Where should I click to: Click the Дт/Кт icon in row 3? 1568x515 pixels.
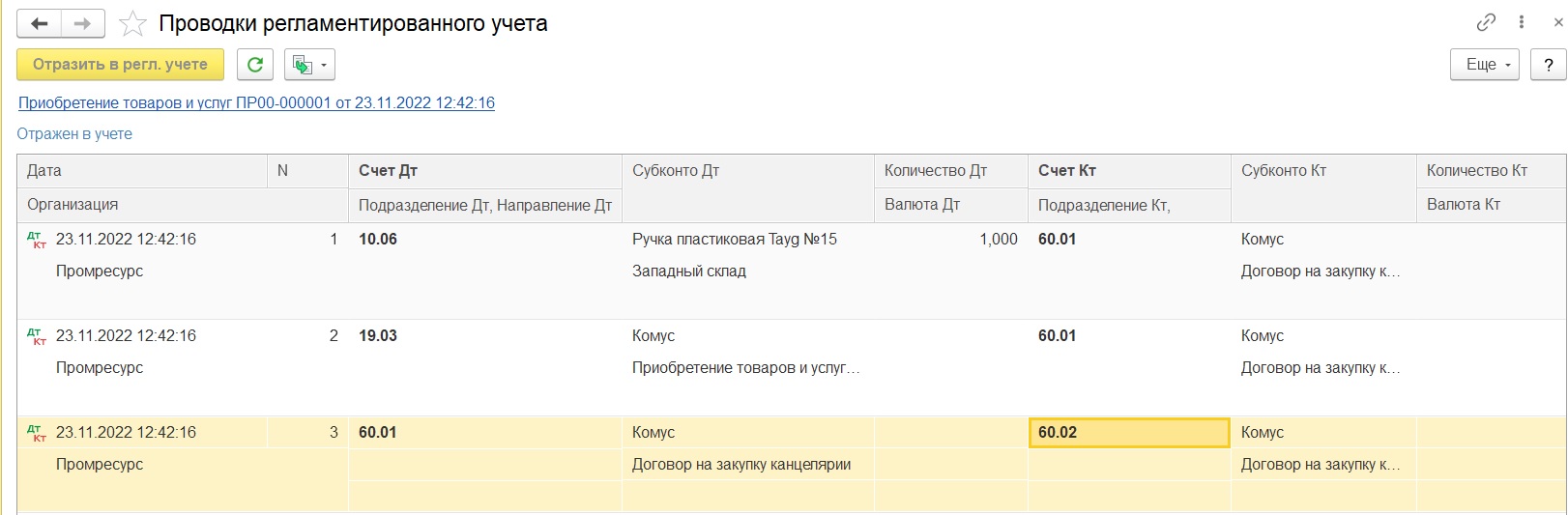coord(37,433)
